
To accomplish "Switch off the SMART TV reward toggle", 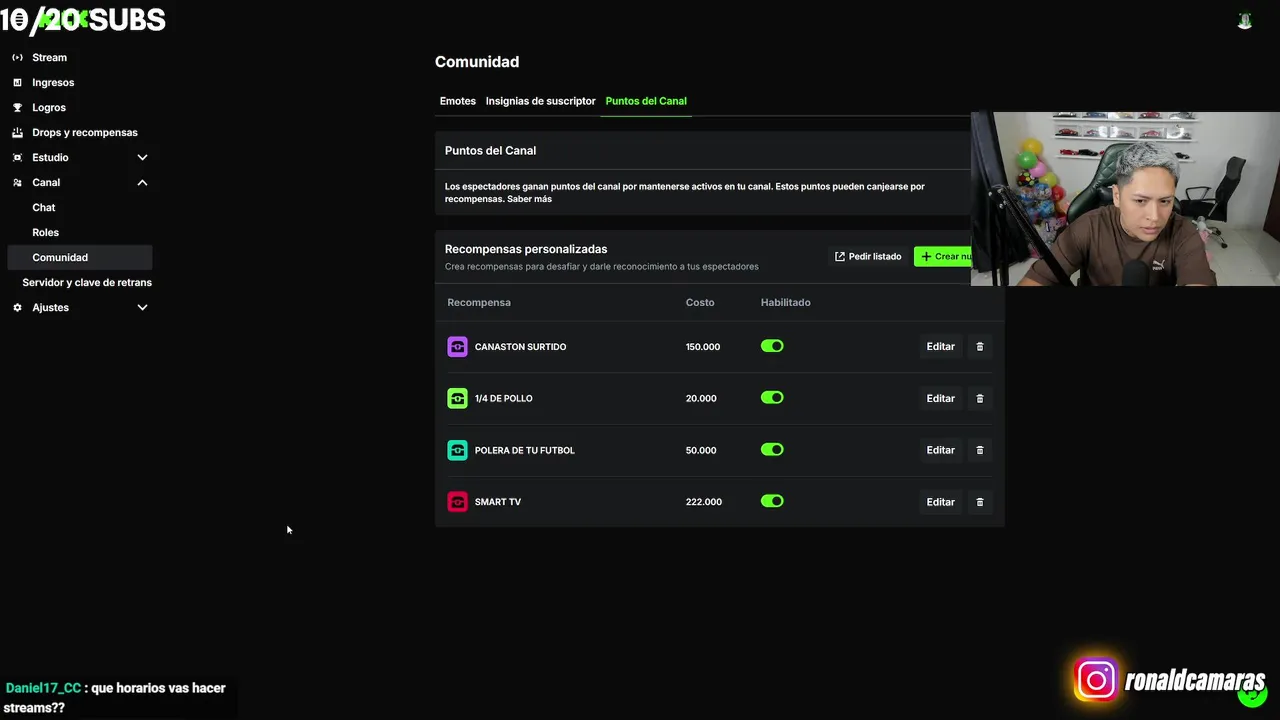I will (x=772, y=501).
